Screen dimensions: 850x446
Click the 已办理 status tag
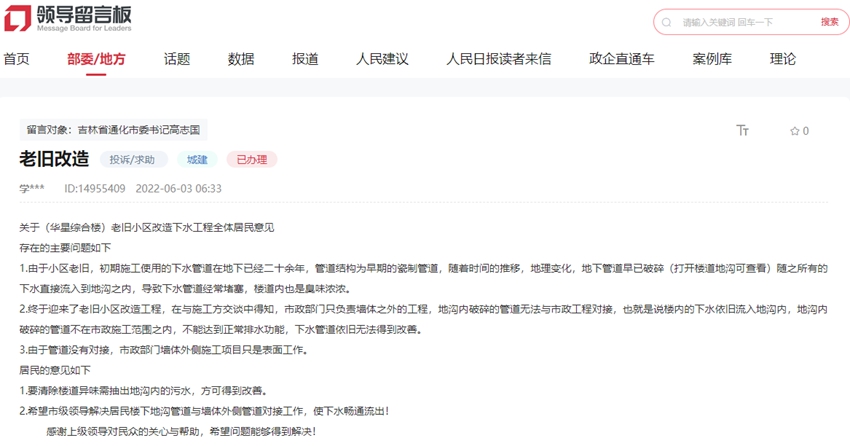[251, 159]
